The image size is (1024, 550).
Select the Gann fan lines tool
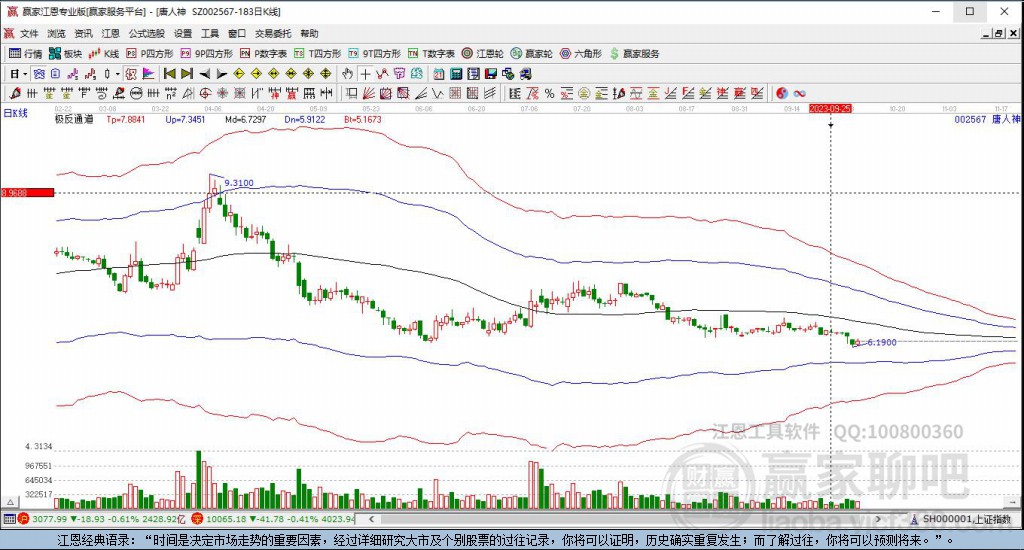tap(368, 93)
